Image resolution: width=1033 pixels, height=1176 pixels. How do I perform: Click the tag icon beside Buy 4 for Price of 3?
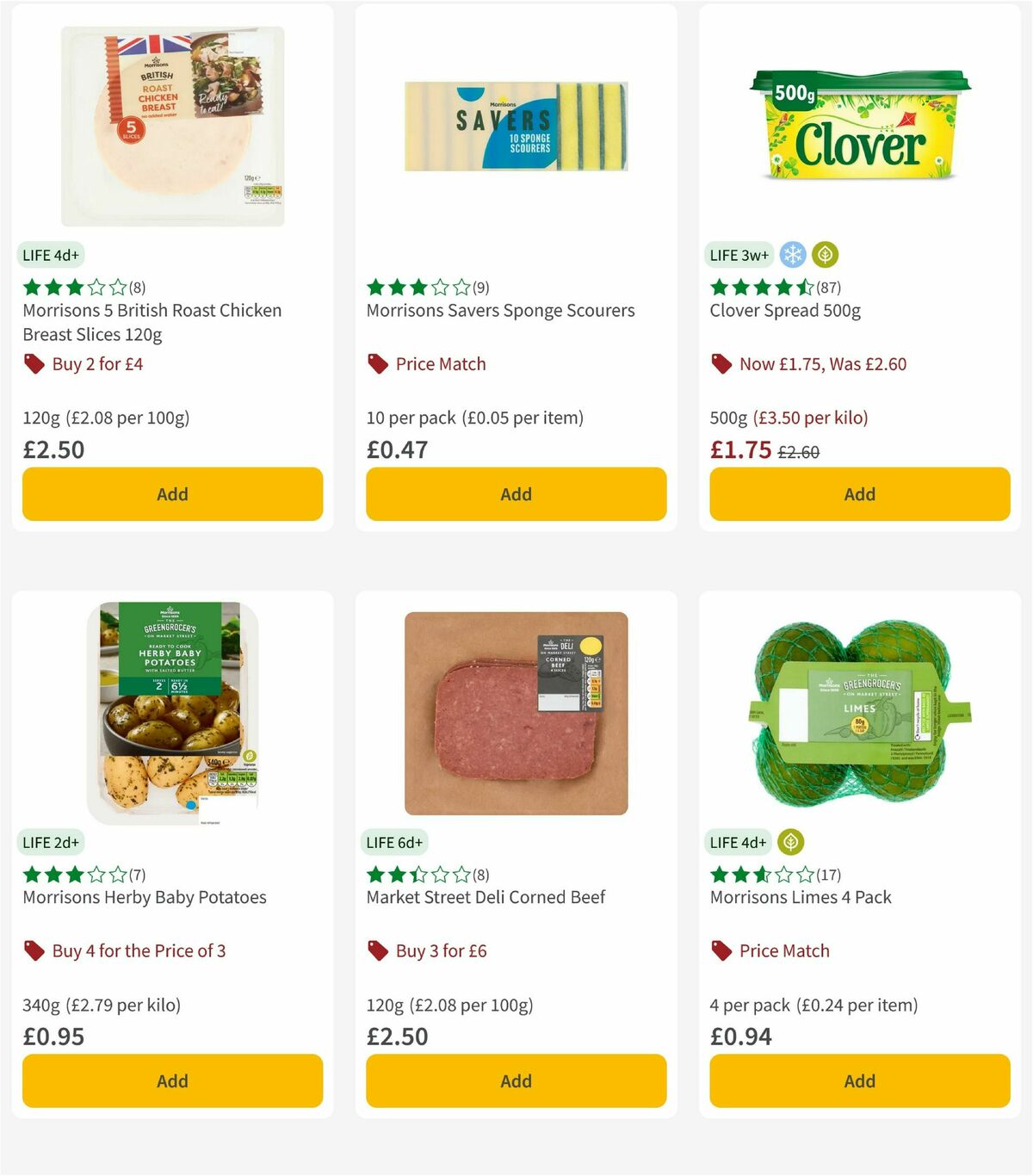[34, 950]
